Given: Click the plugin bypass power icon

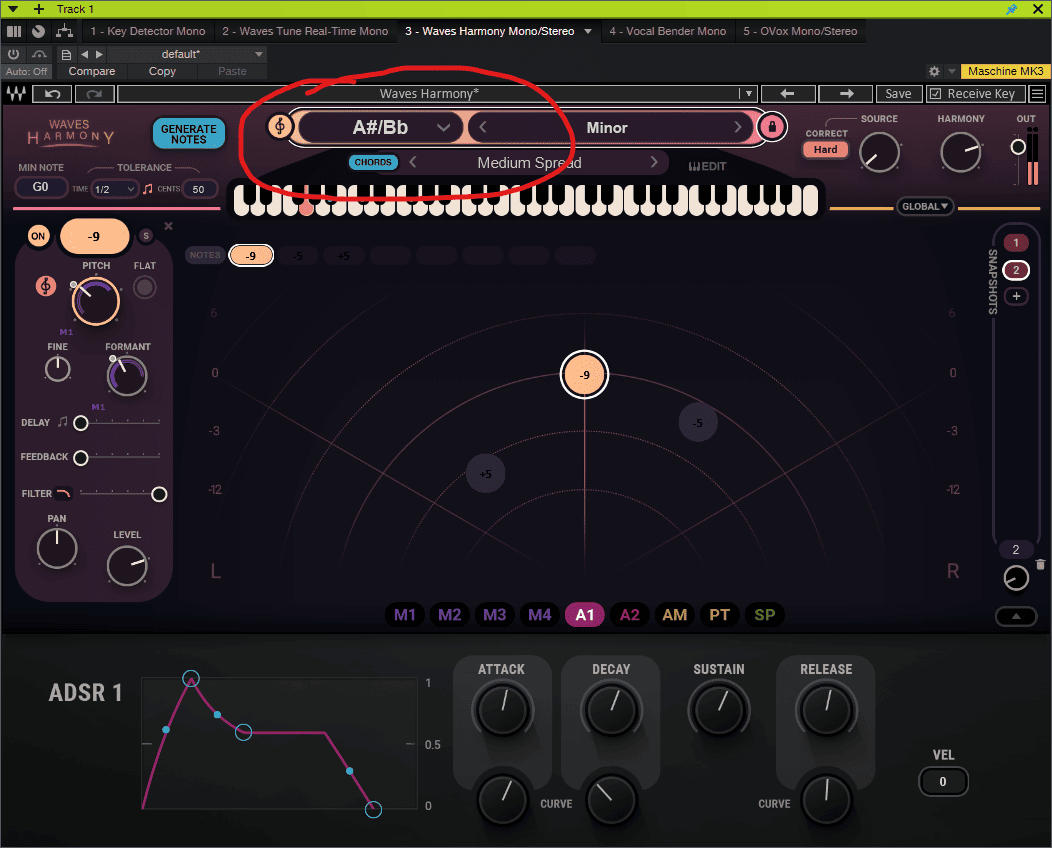Looking at the screenshot, I should 13,54.
